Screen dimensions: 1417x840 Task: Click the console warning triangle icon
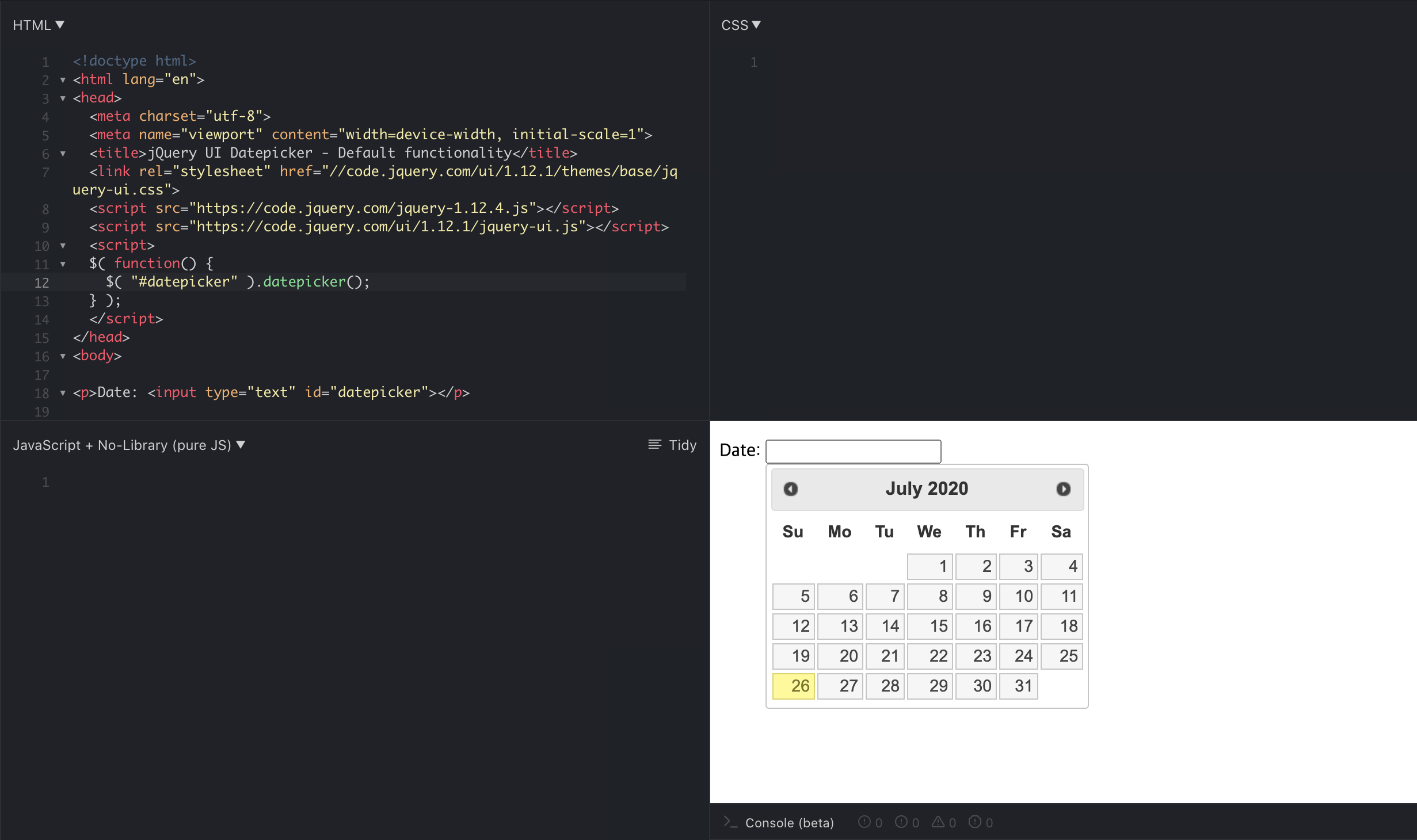point(938,822)
